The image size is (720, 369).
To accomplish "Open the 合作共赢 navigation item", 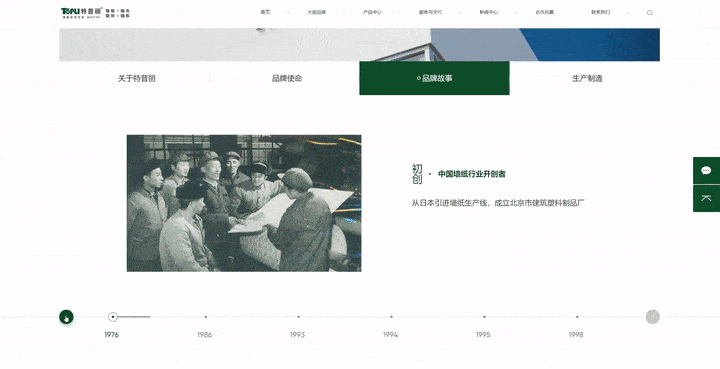I will pyautogui.click(x=545, y=12).
